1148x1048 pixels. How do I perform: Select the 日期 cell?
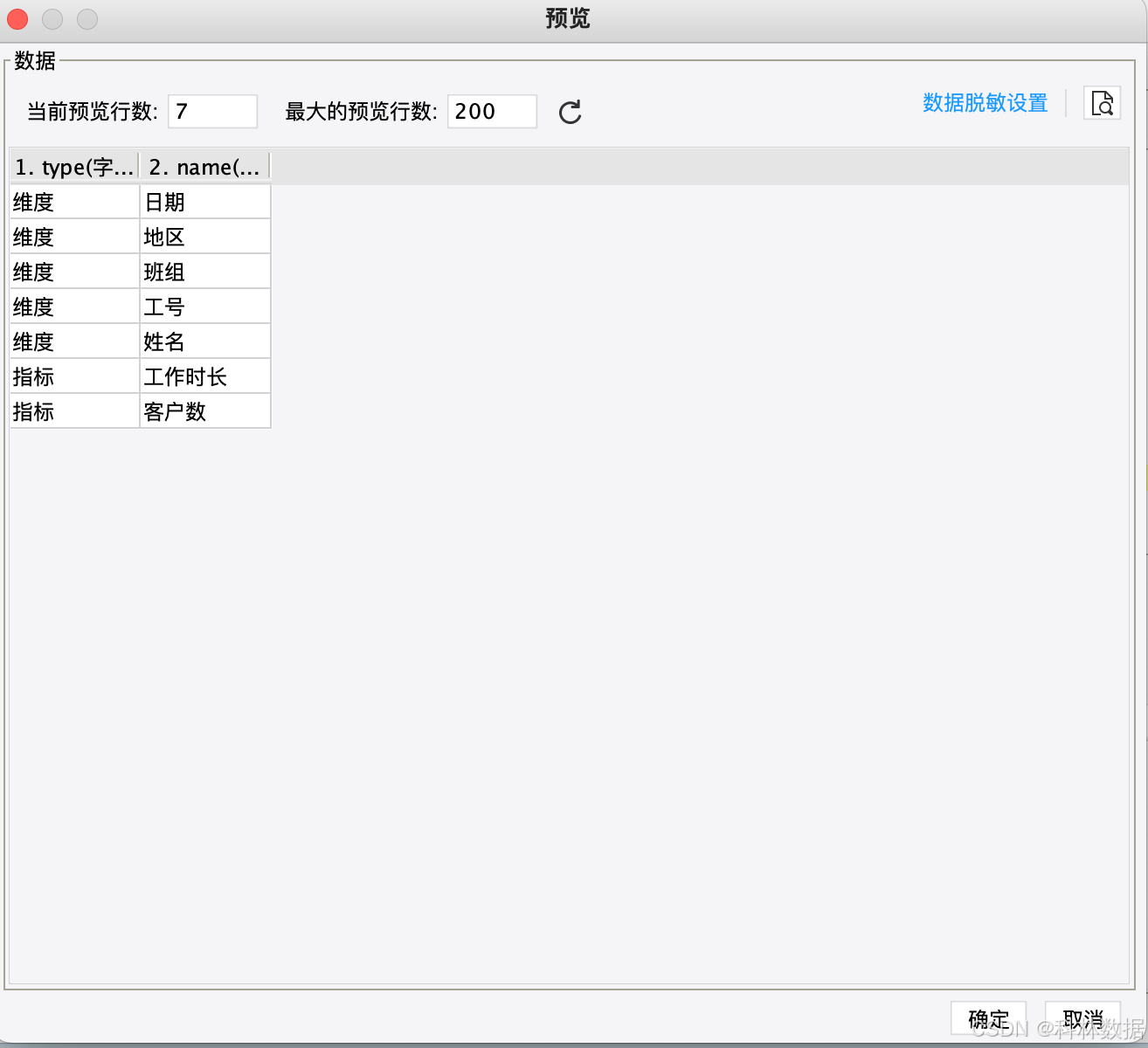pos(205,202)
